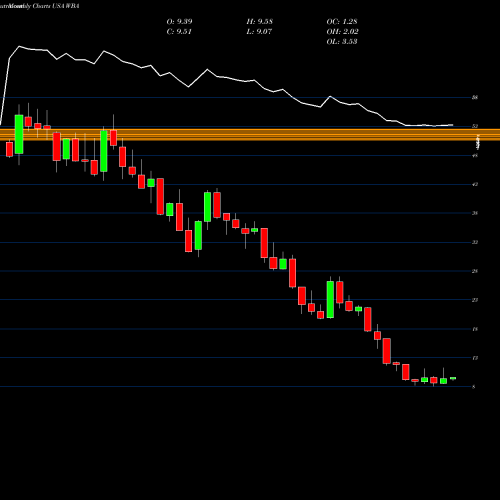Click the 22 price axis label
Viewport: 500px width, 500px height.
(475, 300)
